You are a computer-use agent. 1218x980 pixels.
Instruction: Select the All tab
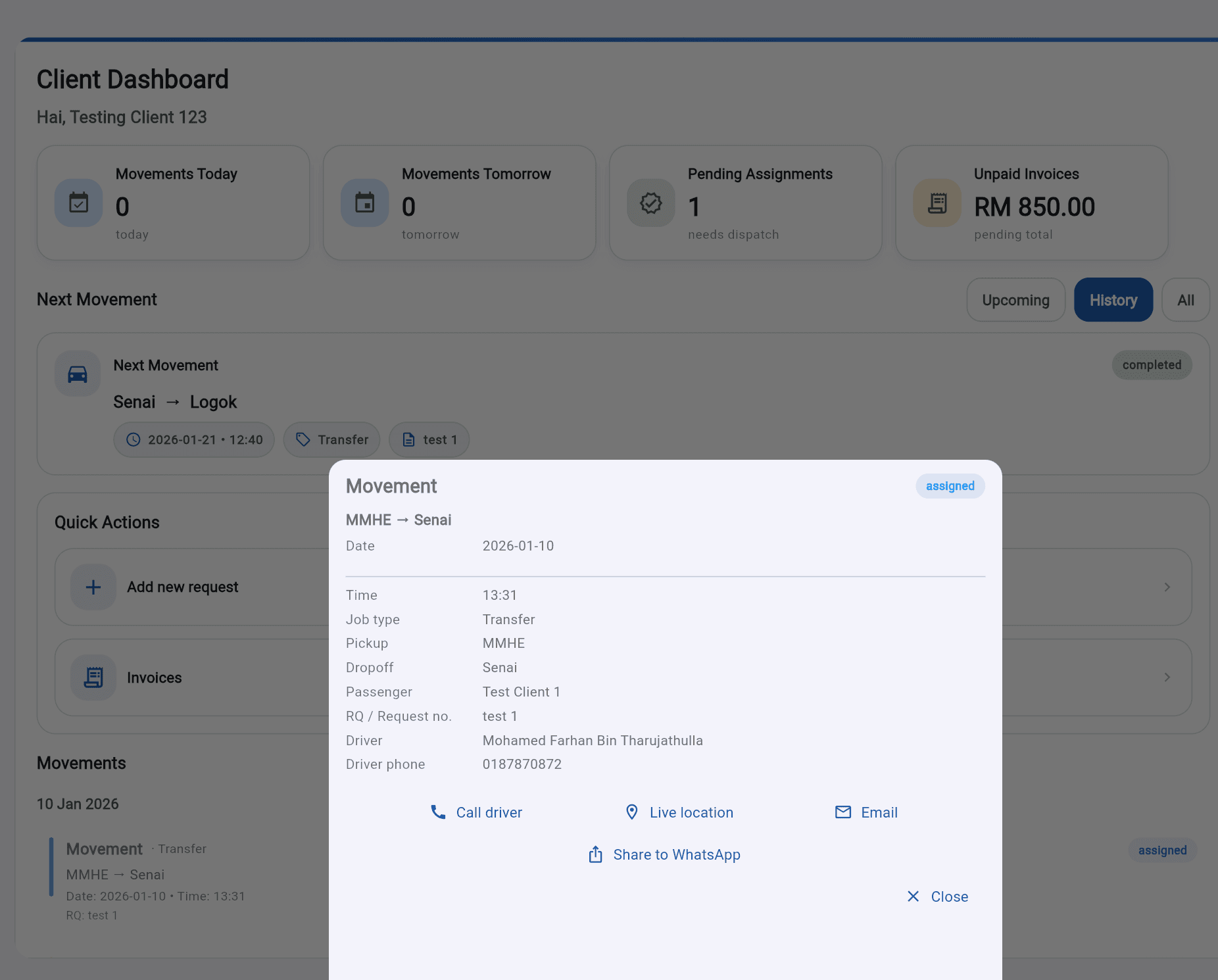[x=1186, y=299]
